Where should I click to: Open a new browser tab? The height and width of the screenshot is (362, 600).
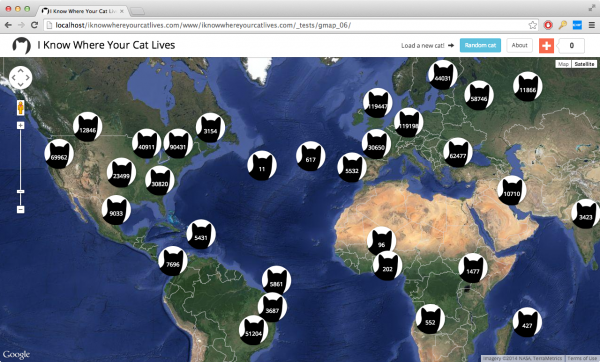coord(137,11)
